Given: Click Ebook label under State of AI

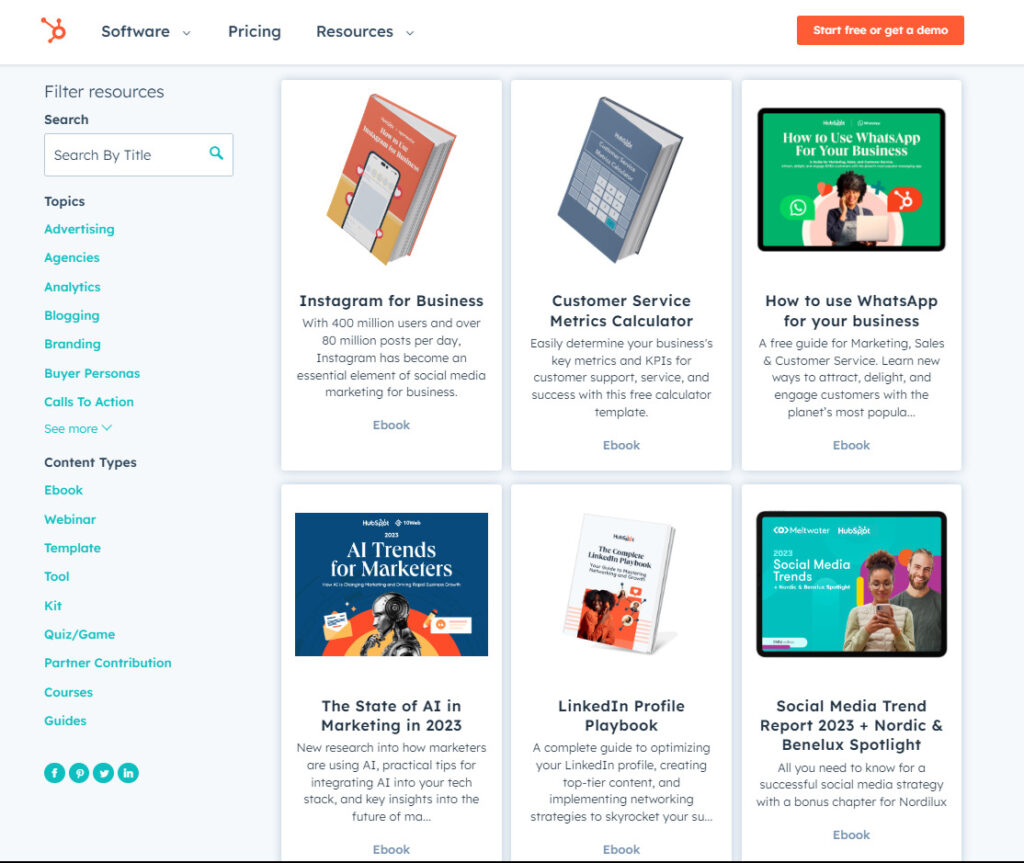Looking at the screenshot, I should point(391,850).
